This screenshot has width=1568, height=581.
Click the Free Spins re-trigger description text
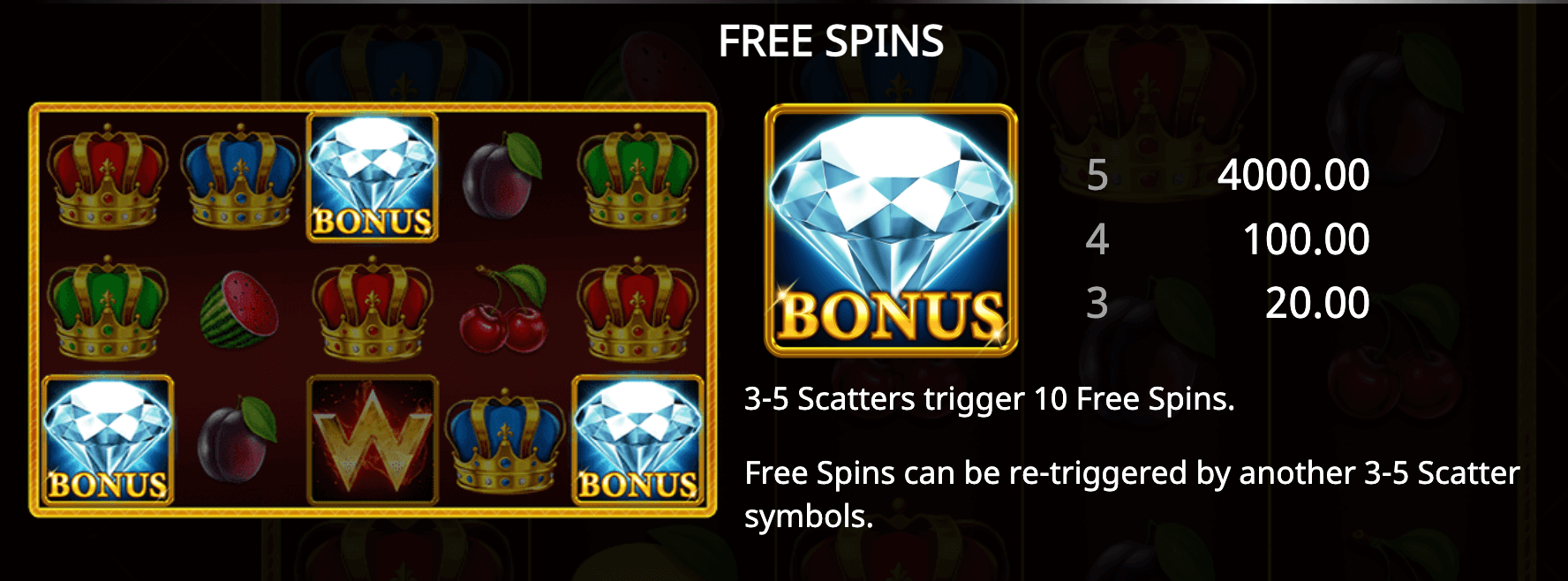(1132, 494)
